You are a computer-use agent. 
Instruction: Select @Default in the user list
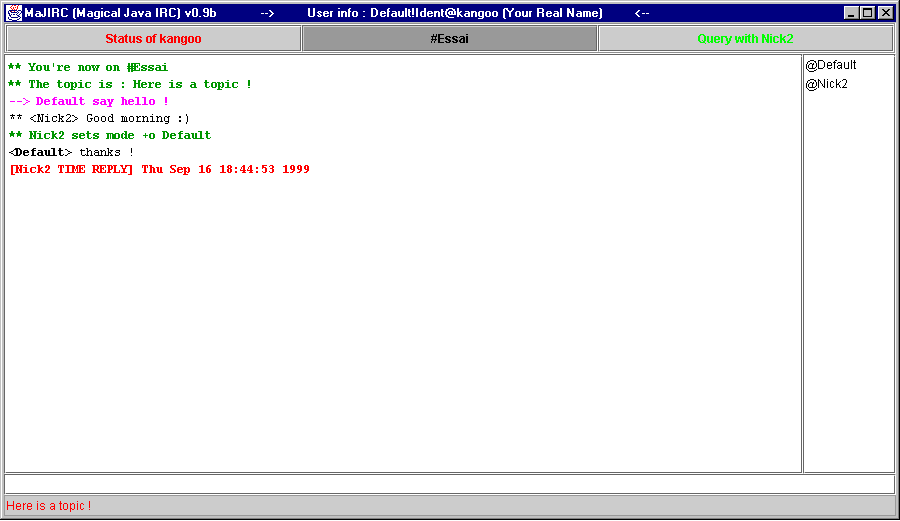(831, 65)
